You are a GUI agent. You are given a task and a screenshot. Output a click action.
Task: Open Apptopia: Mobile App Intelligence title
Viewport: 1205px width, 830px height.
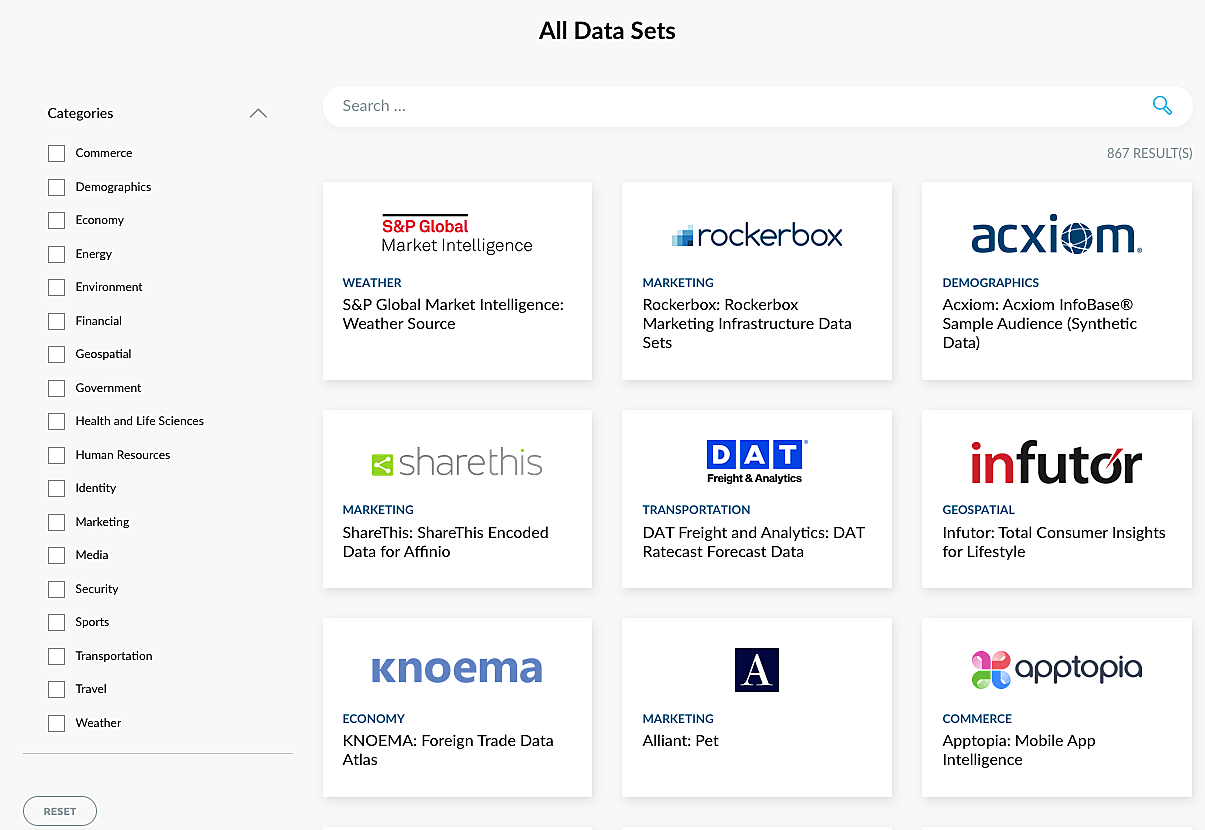1019,750
